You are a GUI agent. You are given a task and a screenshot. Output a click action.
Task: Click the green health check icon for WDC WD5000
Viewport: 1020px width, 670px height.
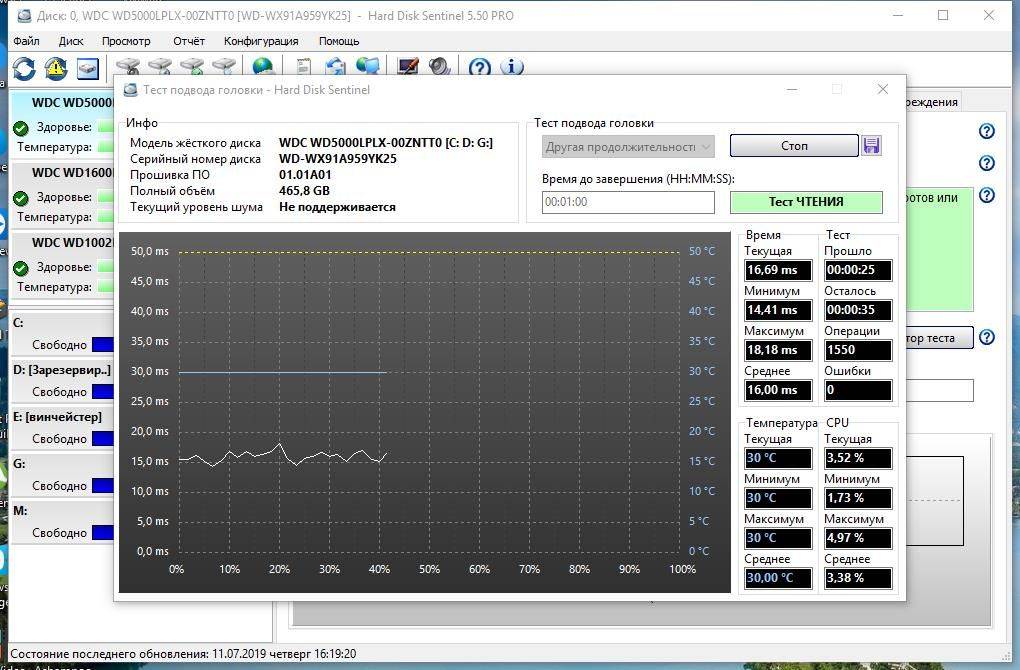tap(21, 127)
